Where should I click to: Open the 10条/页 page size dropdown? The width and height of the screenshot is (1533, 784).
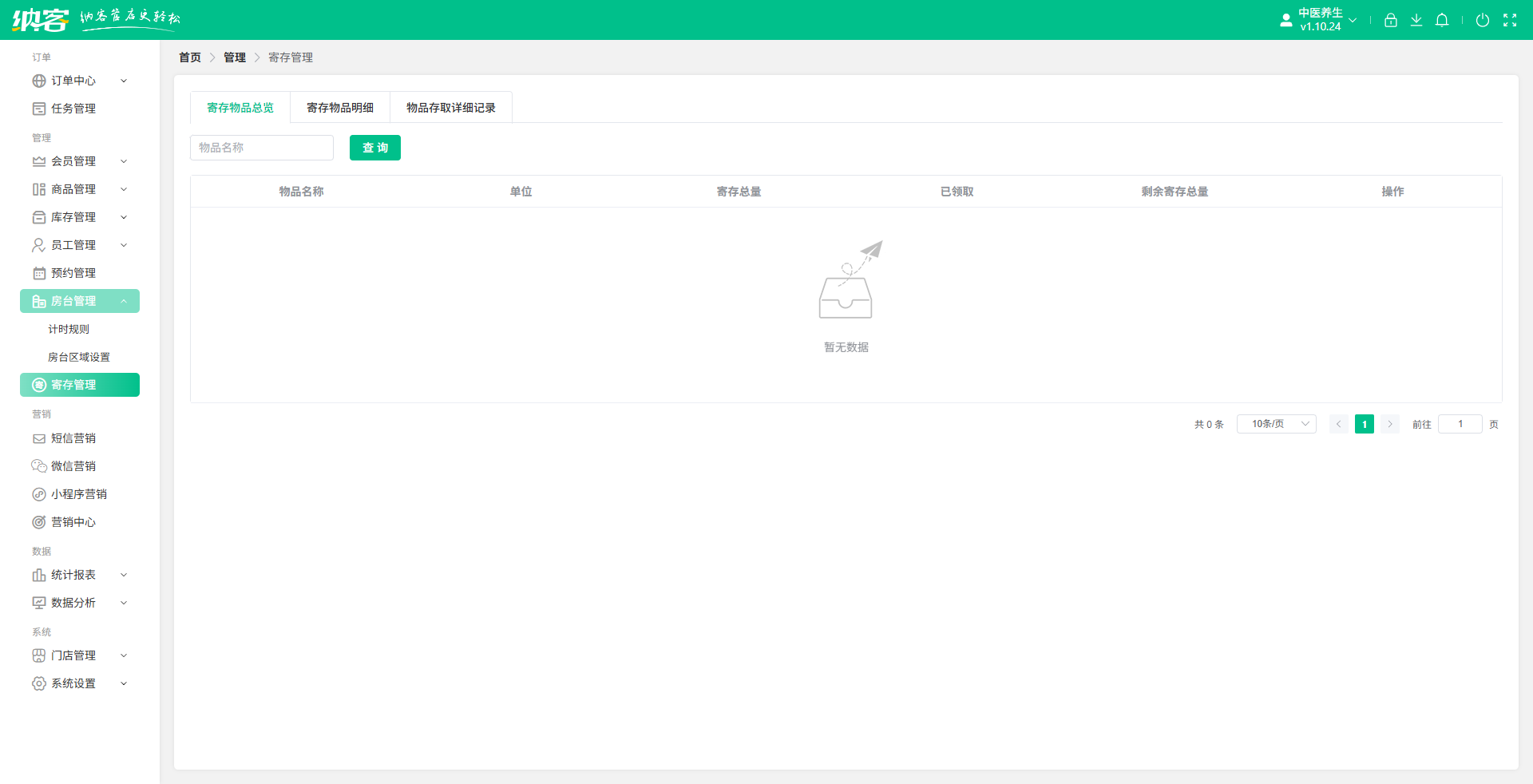(x=1276, y=424)
